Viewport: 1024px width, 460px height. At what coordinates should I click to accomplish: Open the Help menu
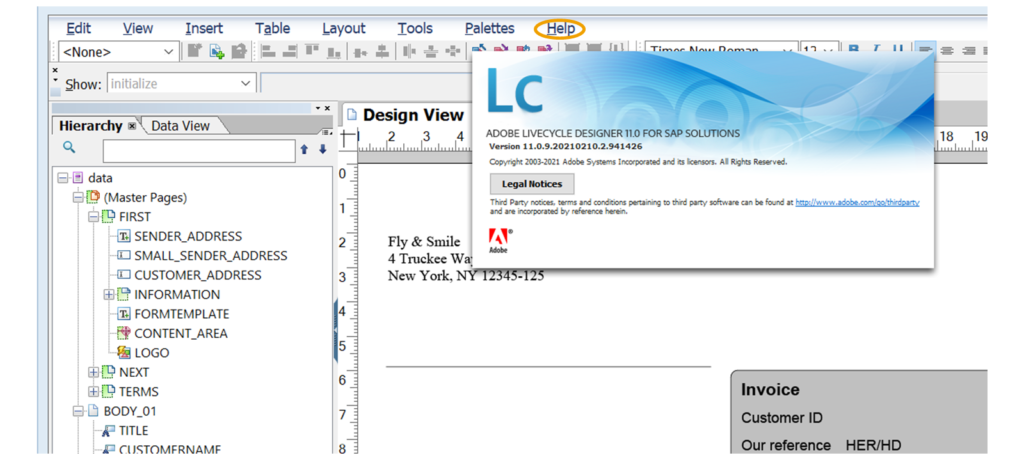(x=560, y=29)
